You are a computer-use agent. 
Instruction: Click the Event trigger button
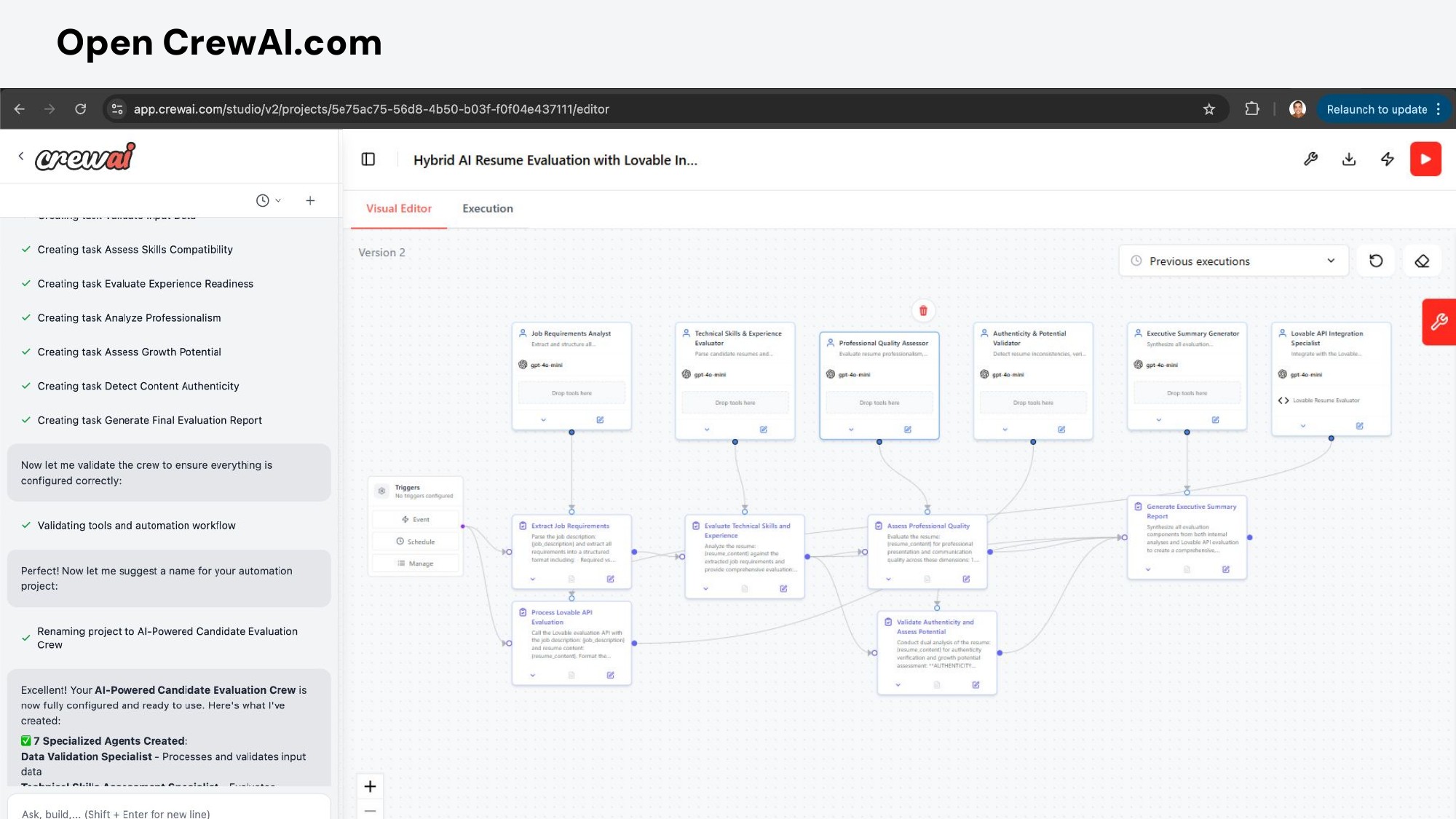(416, 520)
